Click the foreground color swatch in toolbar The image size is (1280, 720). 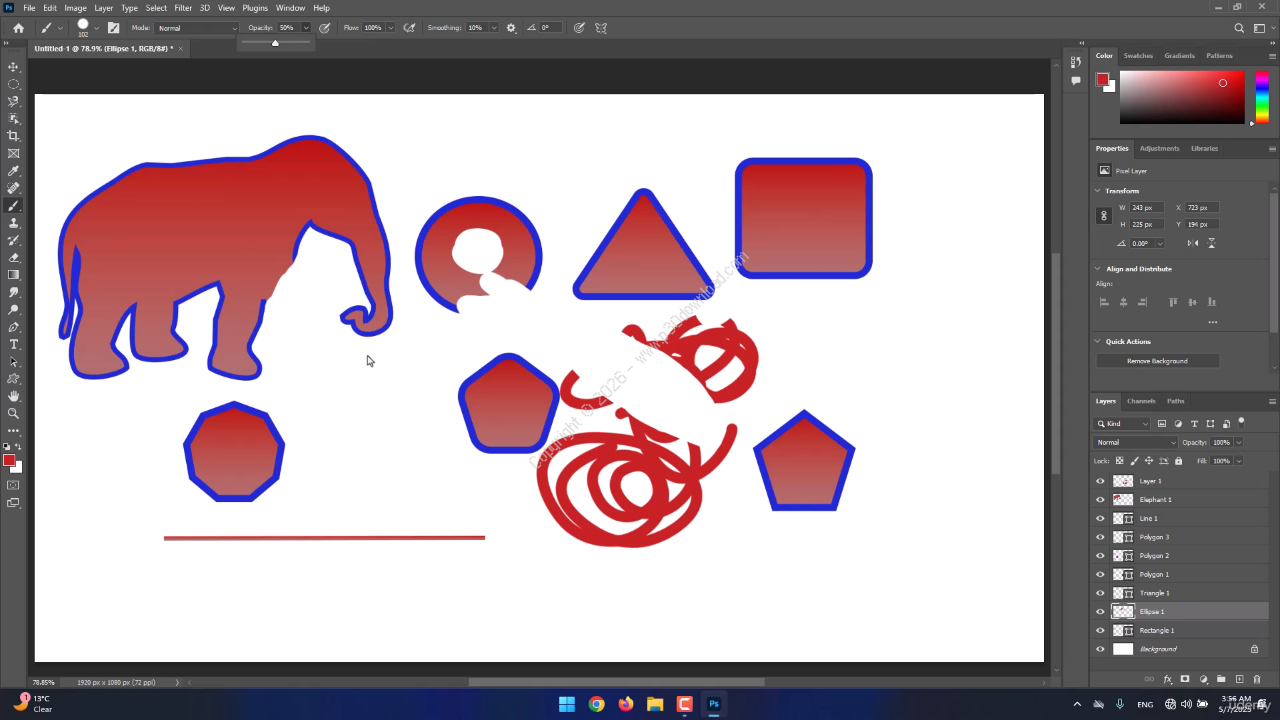(8, 460)
